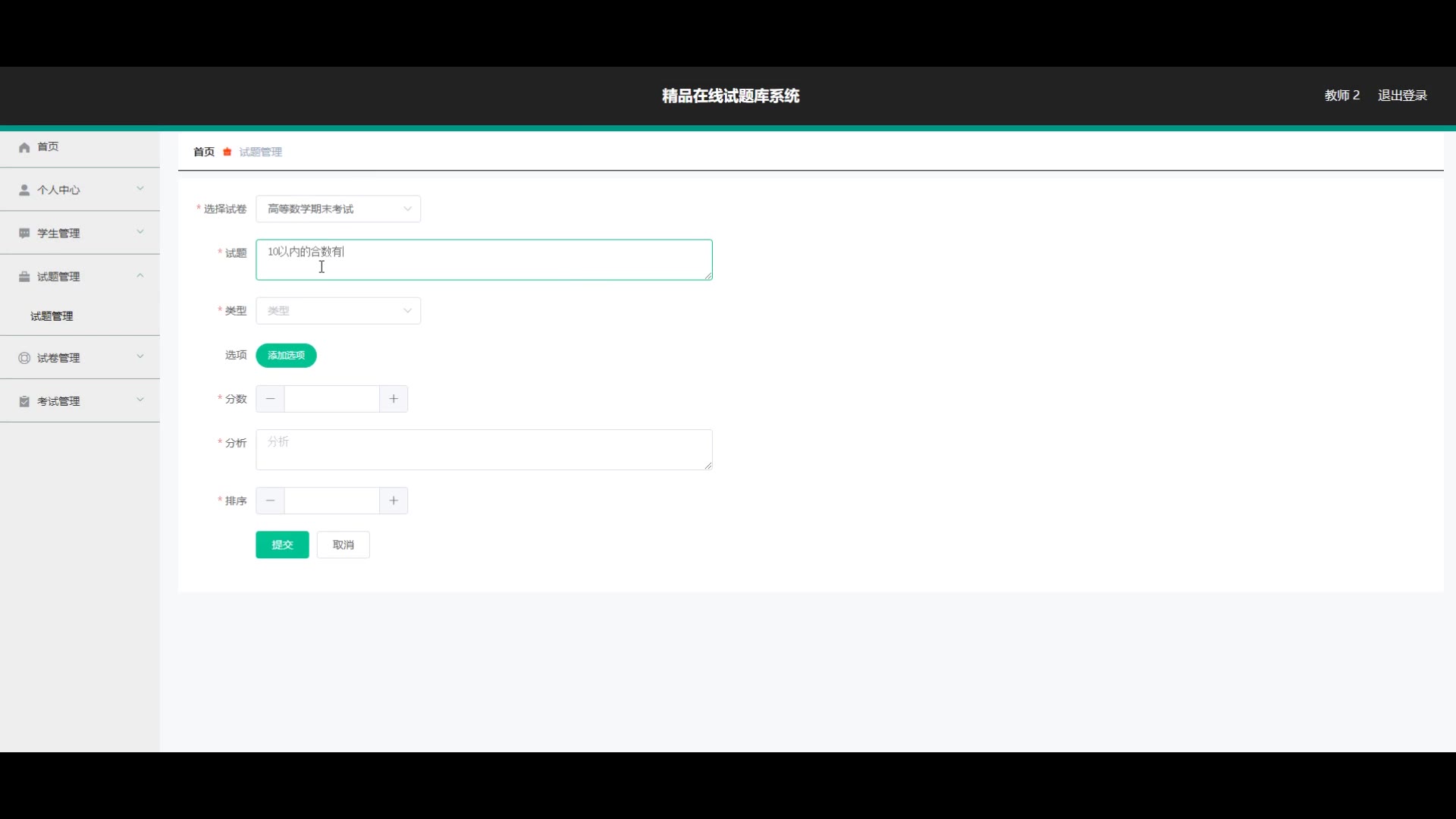Click the 学生管理 sidebar icon
This screenshot has width=1456, height=819.
(24, 233)
